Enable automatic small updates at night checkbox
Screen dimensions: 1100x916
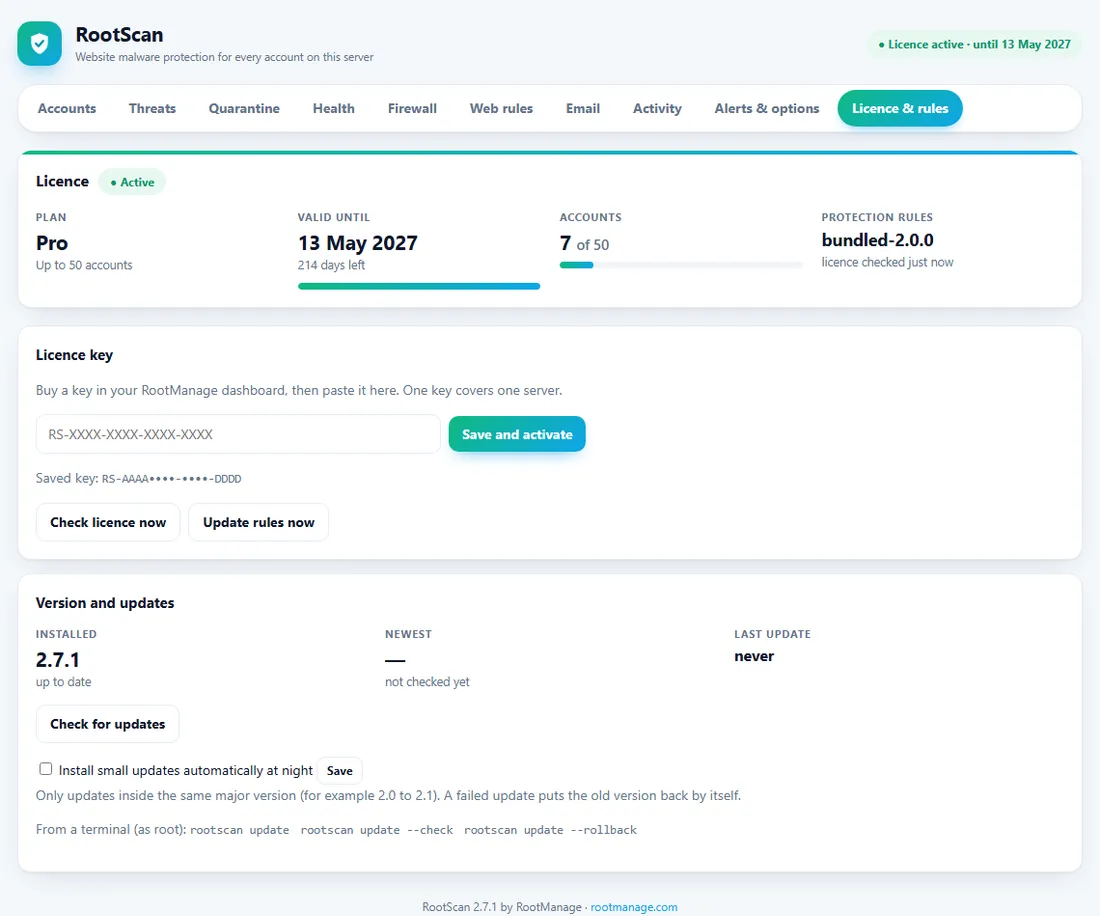pos(46,769)
